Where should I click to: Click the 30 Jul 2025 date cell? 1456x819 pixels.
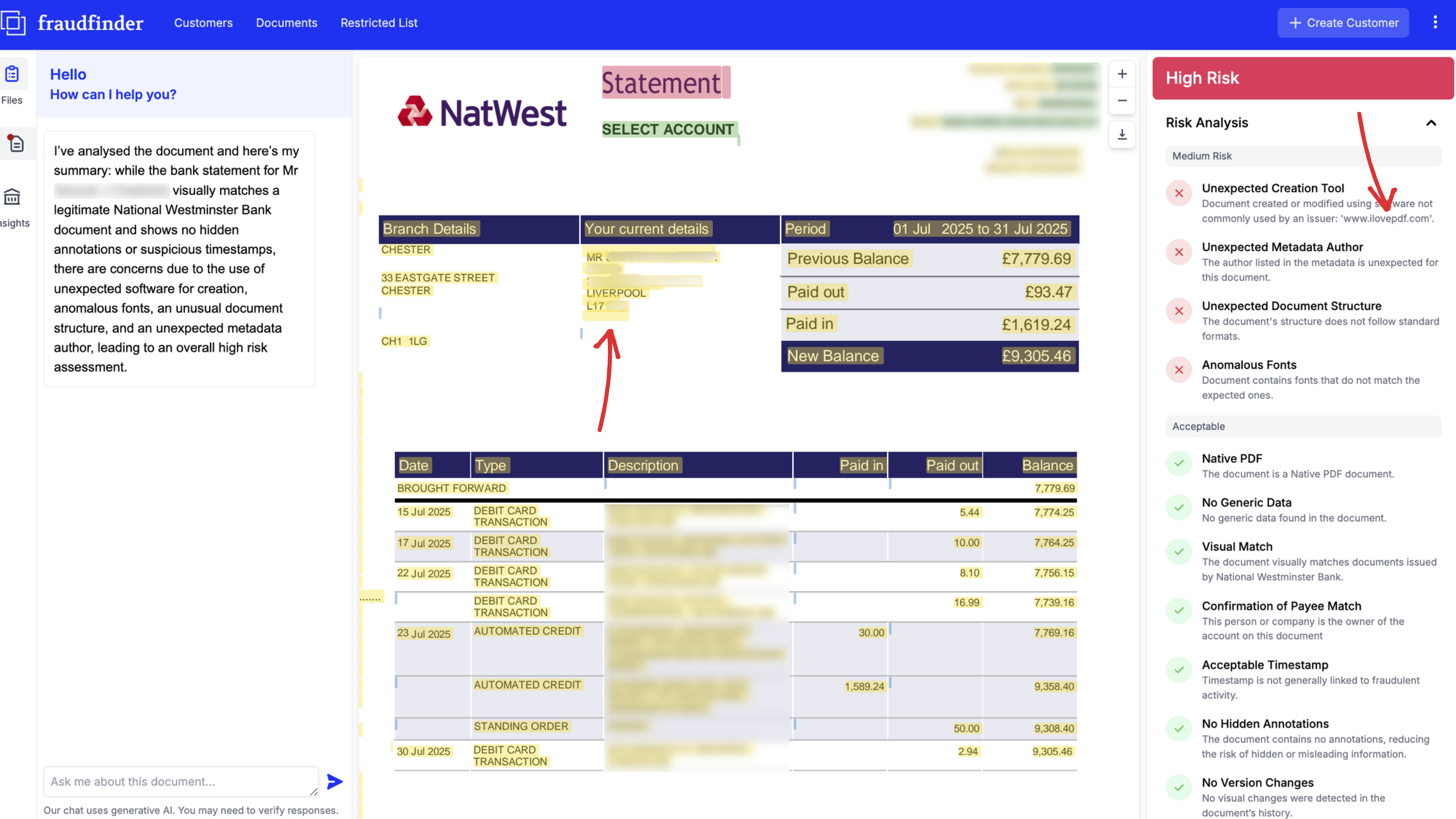tap(423, 752)
